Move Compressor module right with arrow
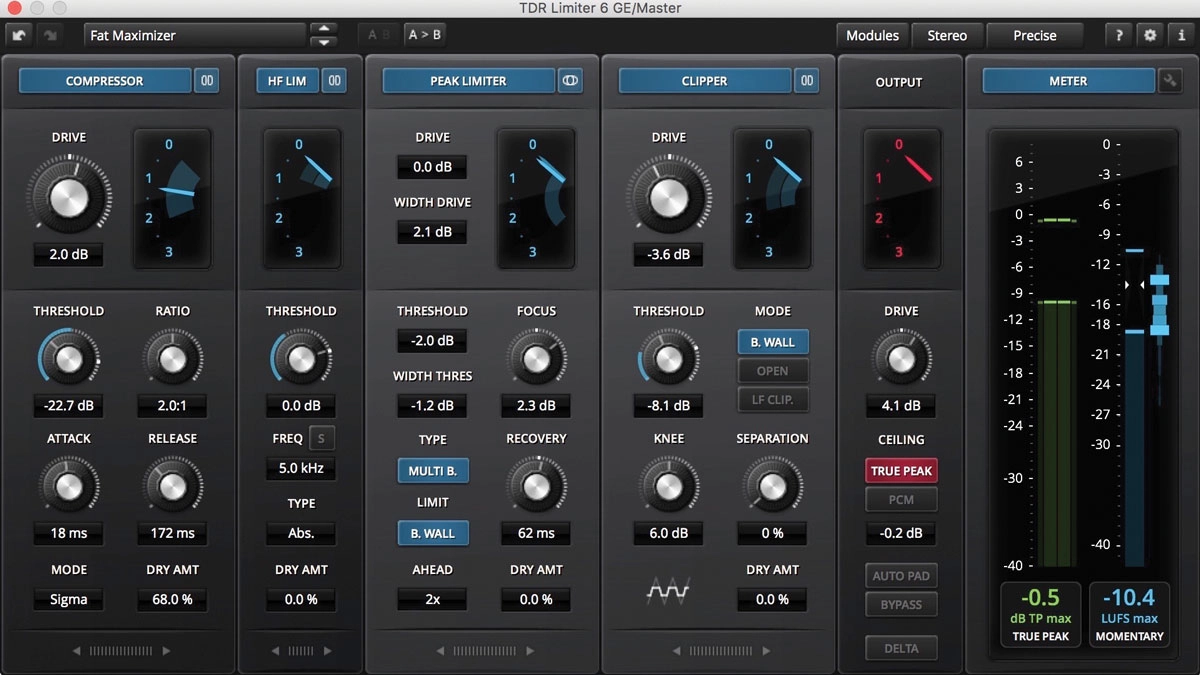The height and width of the screenshot is (675, 1200). (166, 651)
